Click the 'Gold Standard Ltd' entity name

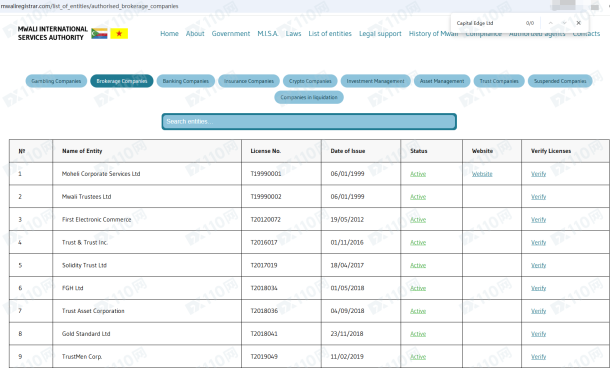(x=86, y=334)
